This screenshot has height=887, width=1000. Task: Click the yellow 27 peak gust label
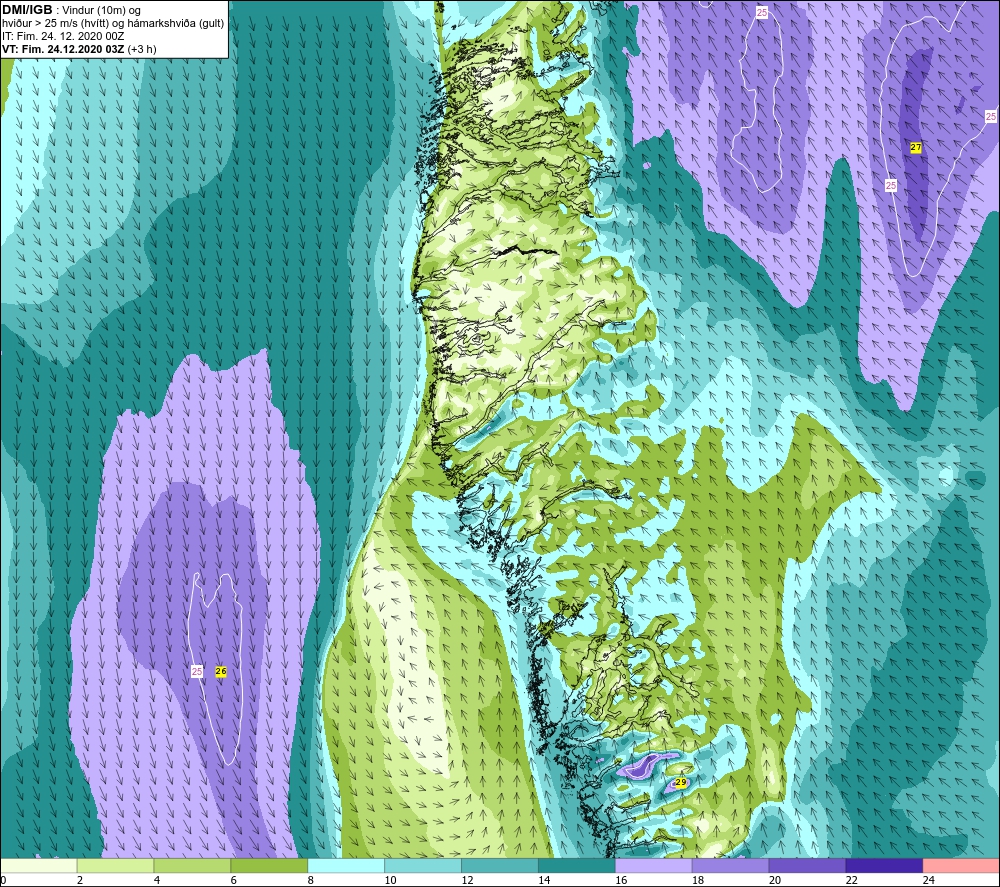pyautogui.click(x=916, y=147)
